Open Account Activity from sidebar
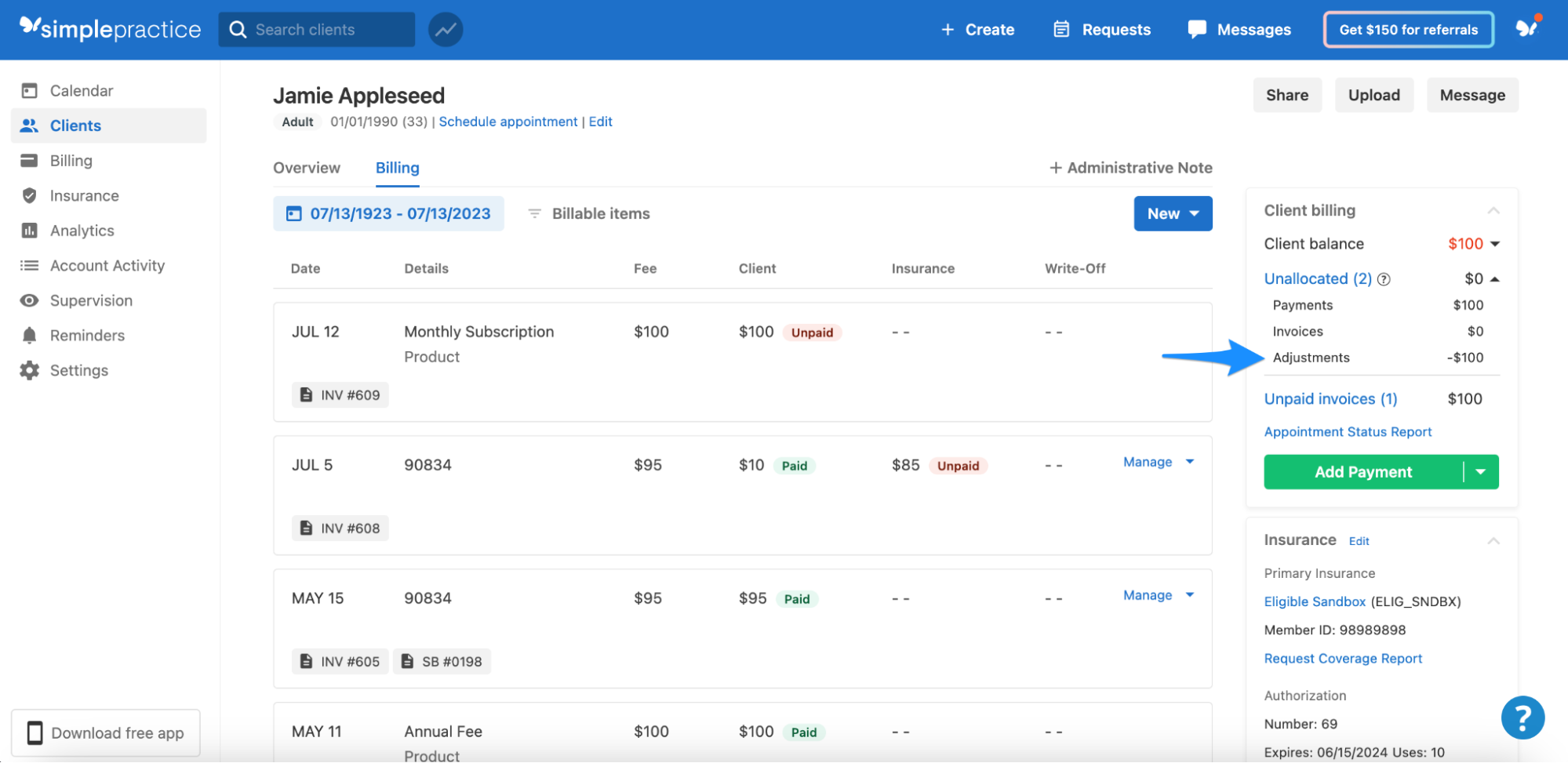 [x=107, y=265]
